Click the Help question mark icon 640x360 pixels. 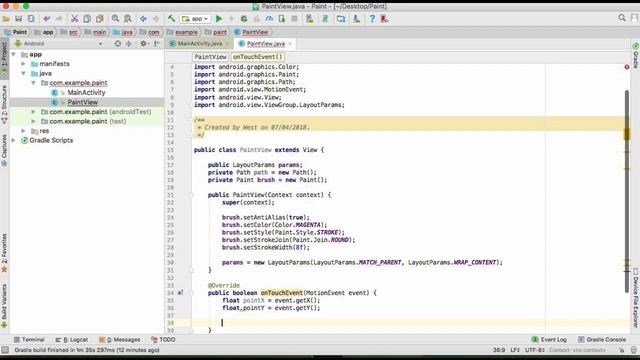point(372,19)
